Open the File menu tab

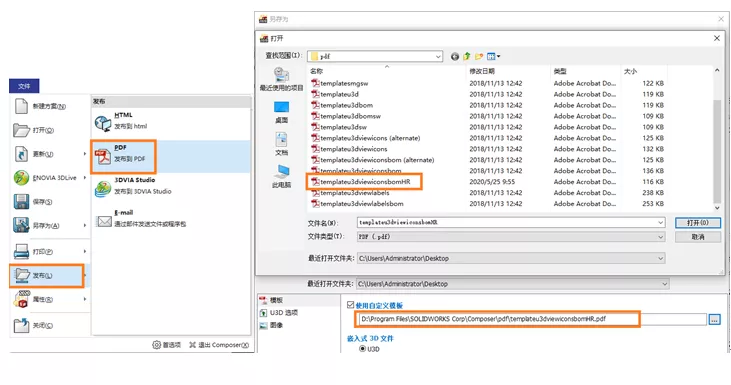coord(24,86)
